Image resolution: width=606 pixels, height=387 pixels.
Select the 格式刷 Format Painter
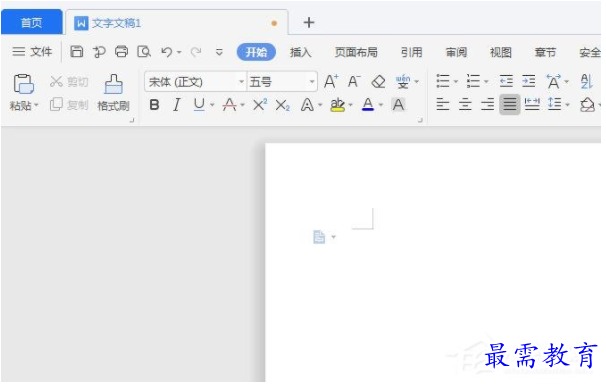pos(113,93)
